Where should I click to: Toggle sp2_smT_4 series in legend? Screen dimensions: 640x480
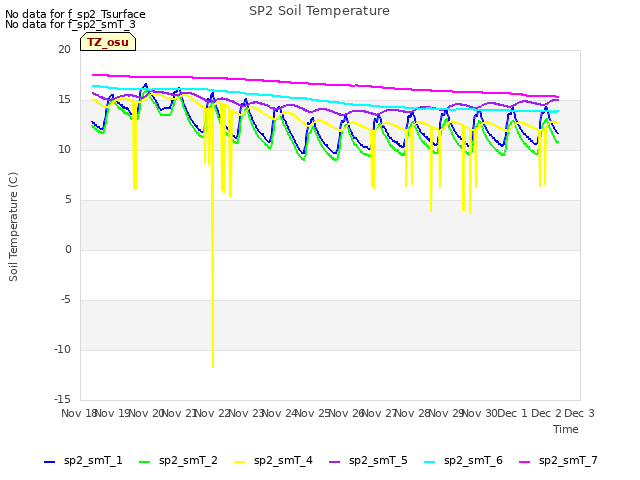tap(273, 461)
